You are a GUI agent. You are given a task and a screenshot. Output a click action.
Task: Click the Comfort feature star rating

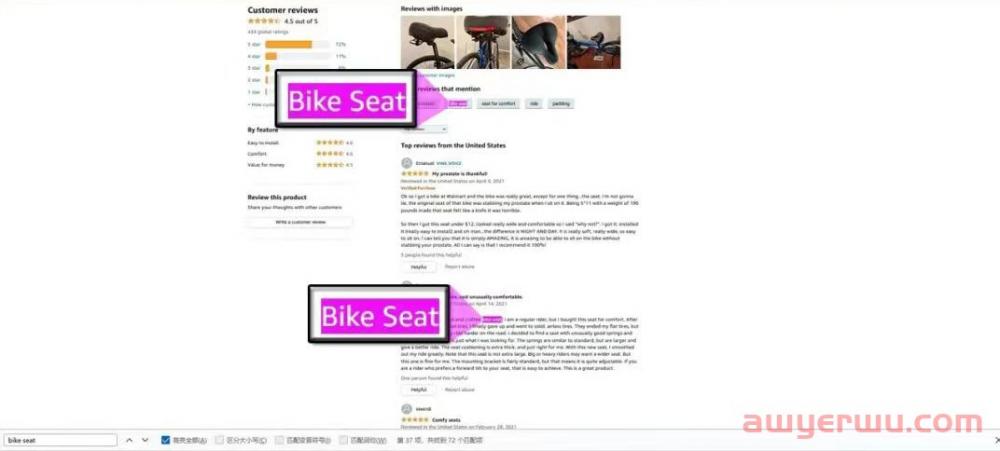pos(330,154)
